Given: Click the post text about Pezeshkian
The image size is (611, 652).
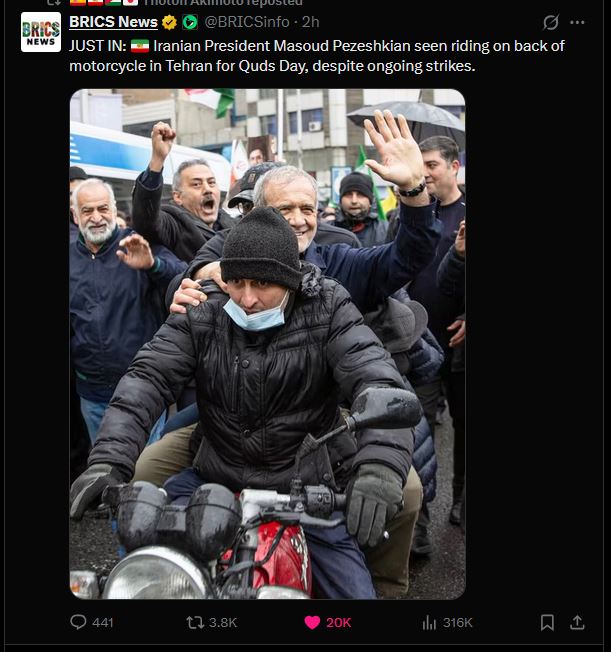Looking at the screenshot, I should tap(317, 56).
